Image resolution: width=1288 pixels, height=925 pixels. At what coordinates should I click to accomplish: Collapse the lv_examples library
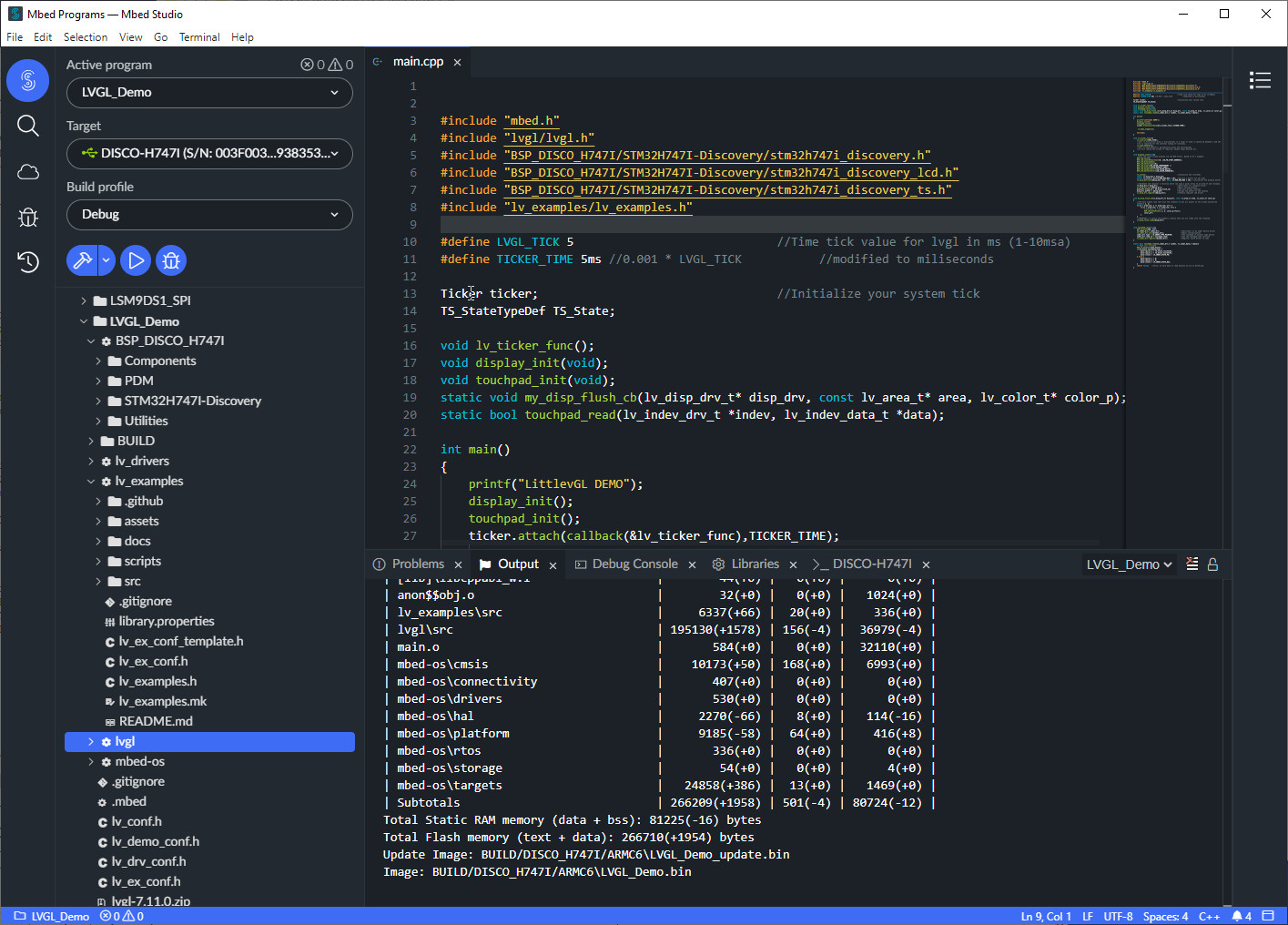point(91,481)
